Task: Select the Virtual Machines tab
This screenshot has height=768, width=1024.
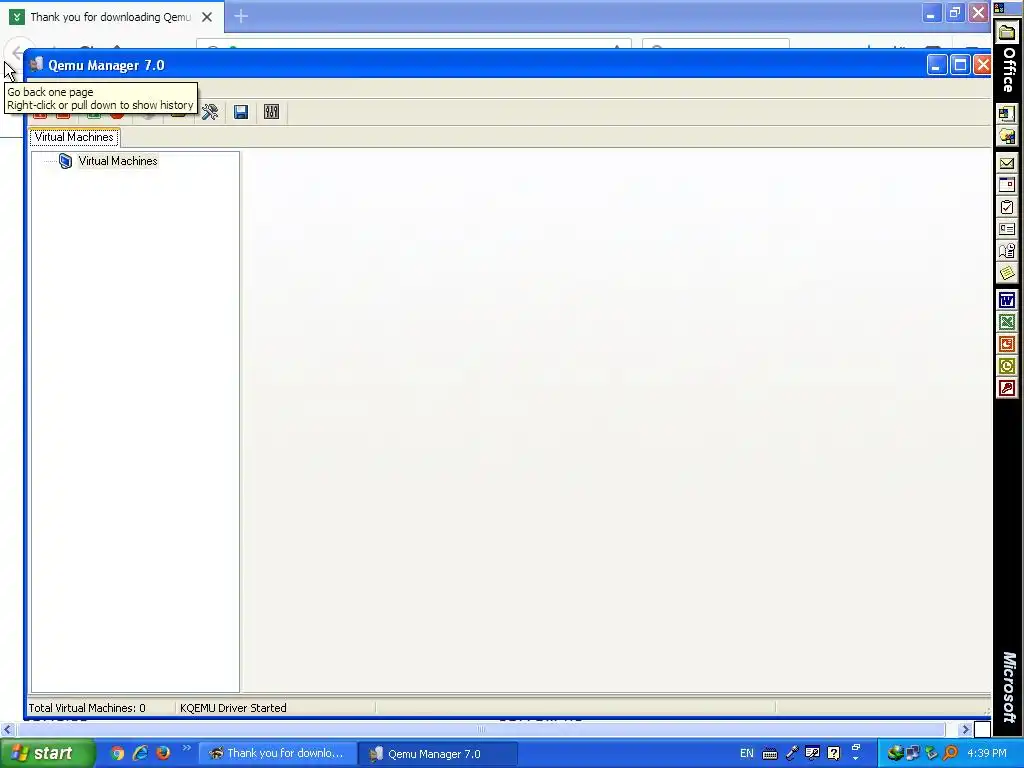Action: 74,137
